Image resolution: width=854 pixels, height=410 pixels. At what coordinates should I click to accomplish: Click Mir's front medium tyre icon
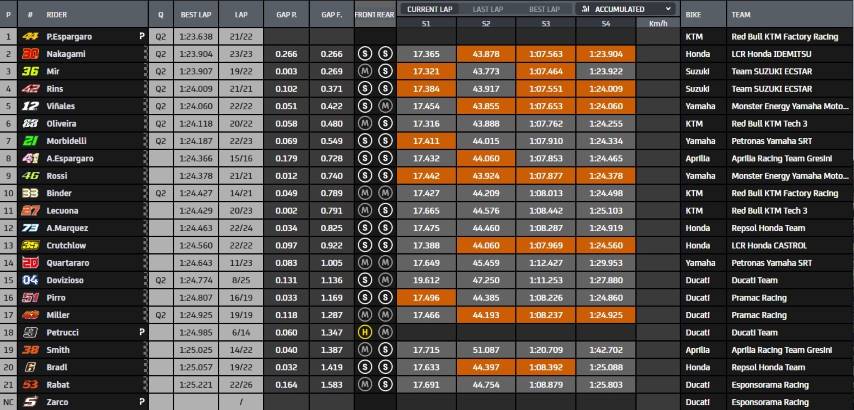click(x=364, y=71)
